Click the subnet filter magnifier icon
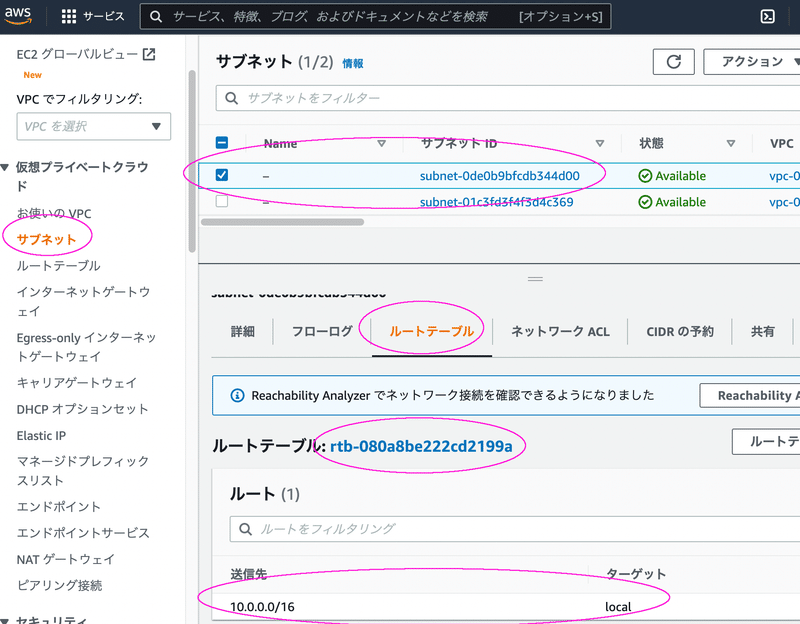Viewport: 800px width, 624px height. click(231, 98)
